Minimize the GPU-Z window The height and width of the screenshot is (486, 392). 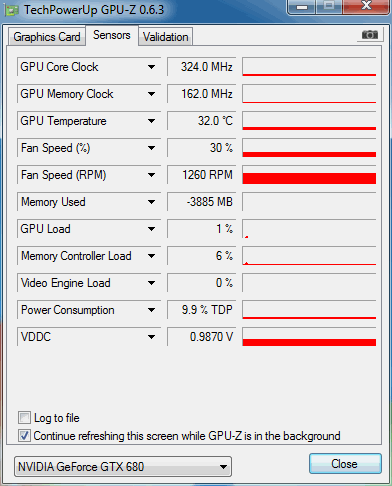tap(301, 7)
